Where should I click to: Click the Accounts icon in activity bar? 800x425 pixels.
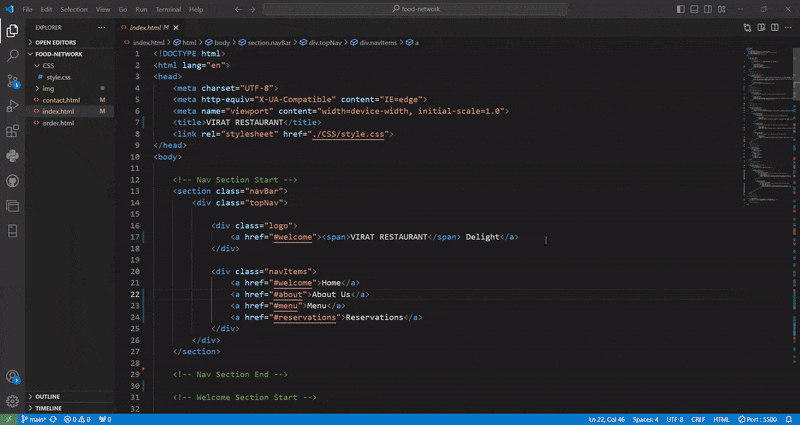pos(13,377)
